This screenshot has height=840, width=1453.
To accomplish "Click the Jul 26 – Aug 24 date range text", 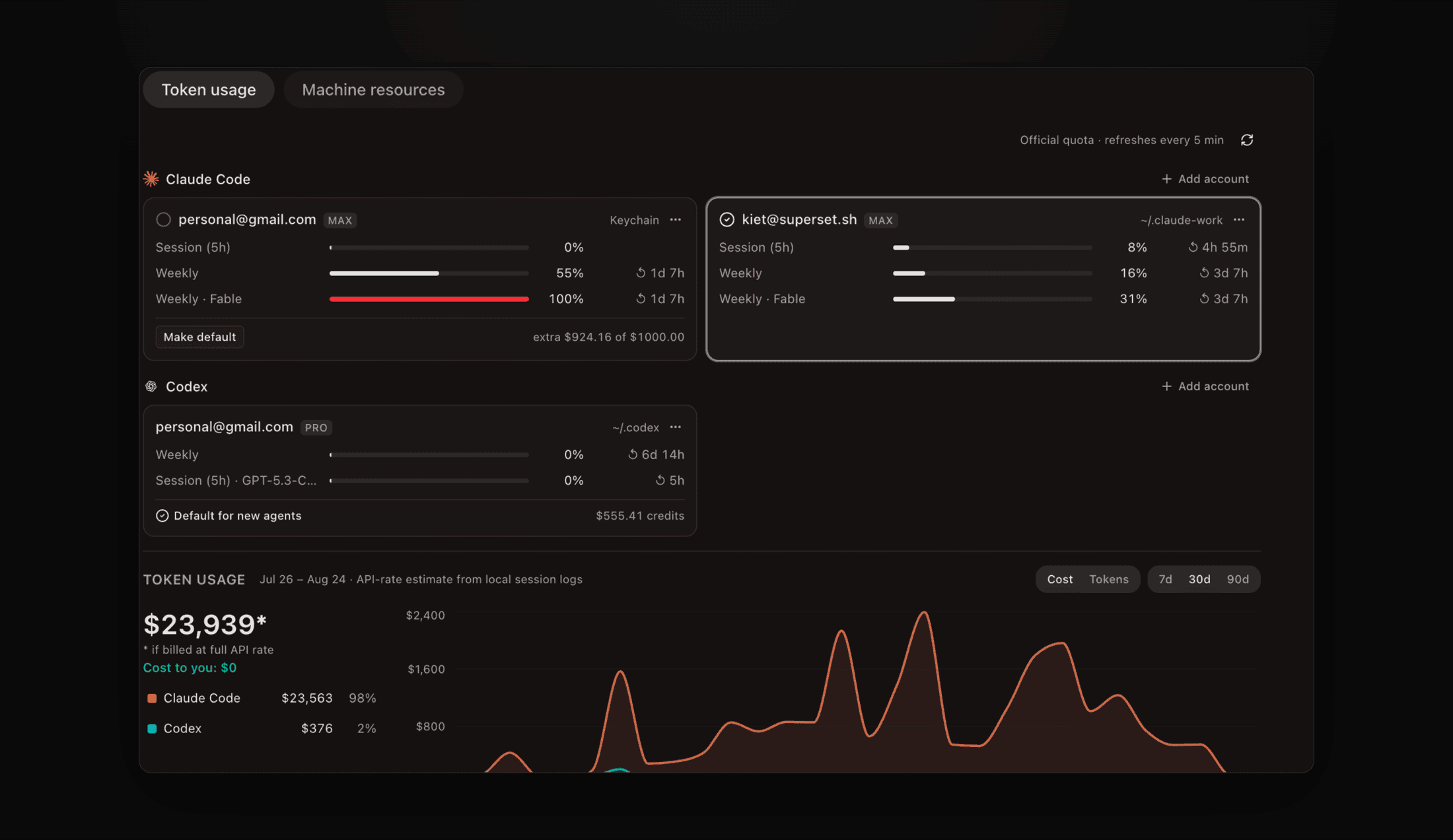I will pos(302,579).
